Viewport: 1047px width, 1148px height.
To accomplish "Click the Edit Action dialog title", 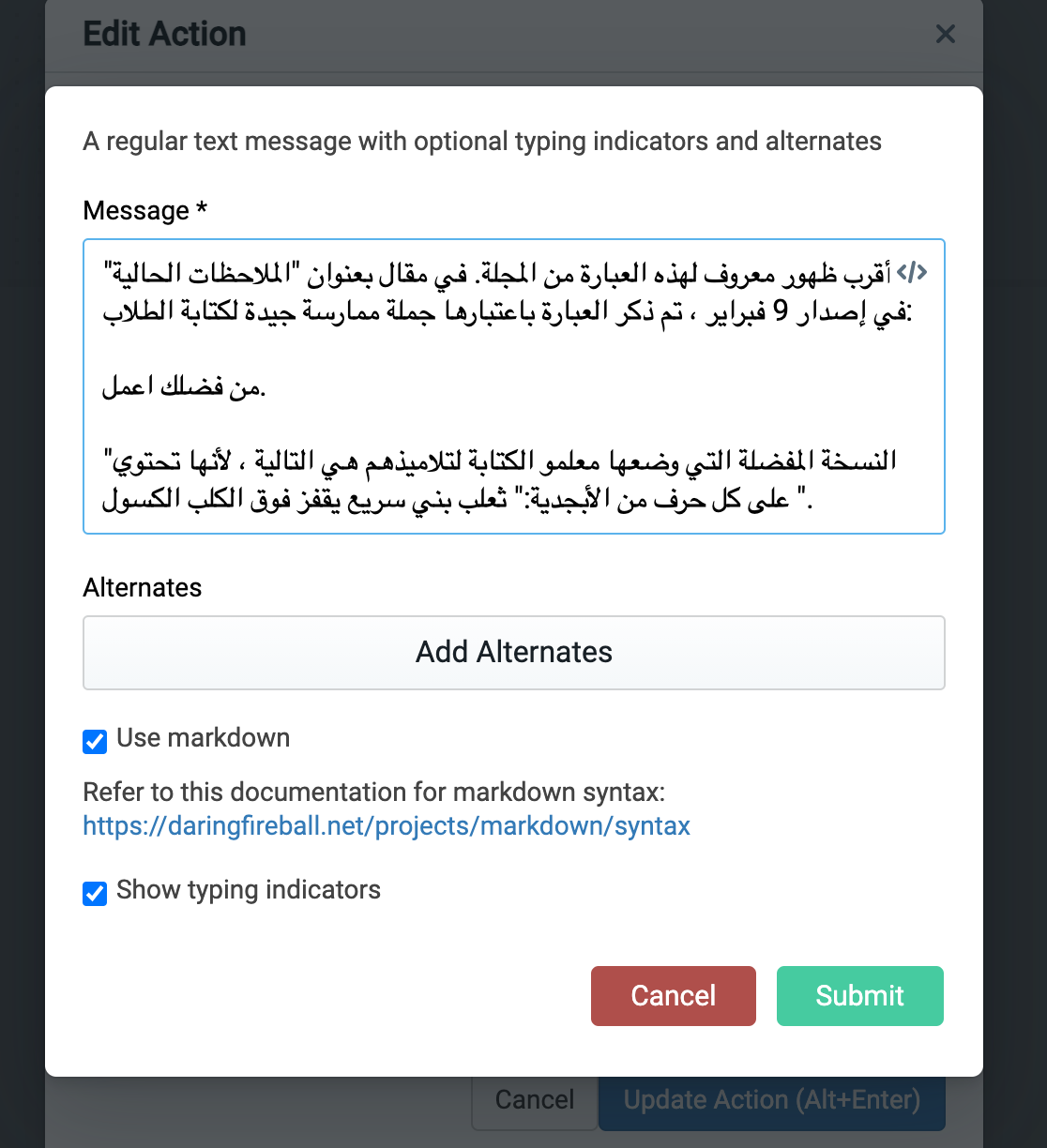I will 164,33.
